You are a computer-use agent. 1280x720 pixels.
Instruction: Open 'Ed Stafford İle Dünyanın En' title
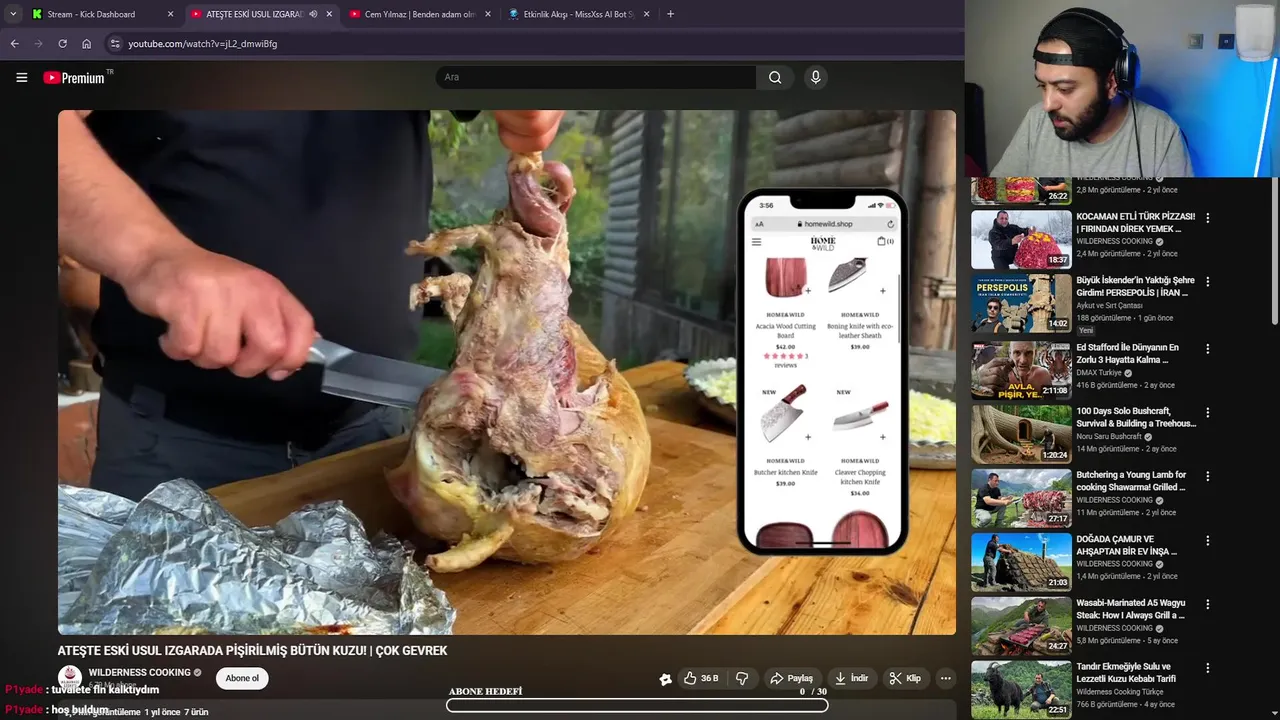pos(1128,353)
